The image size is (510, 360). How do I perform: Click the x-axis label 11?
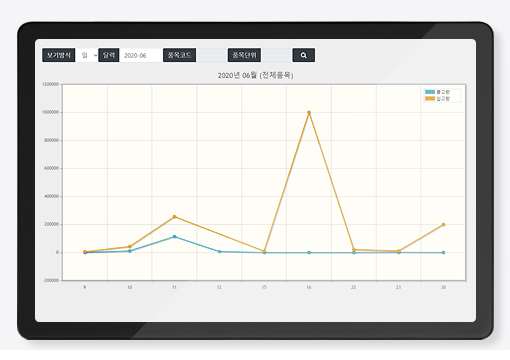click(x=174, y=287)
